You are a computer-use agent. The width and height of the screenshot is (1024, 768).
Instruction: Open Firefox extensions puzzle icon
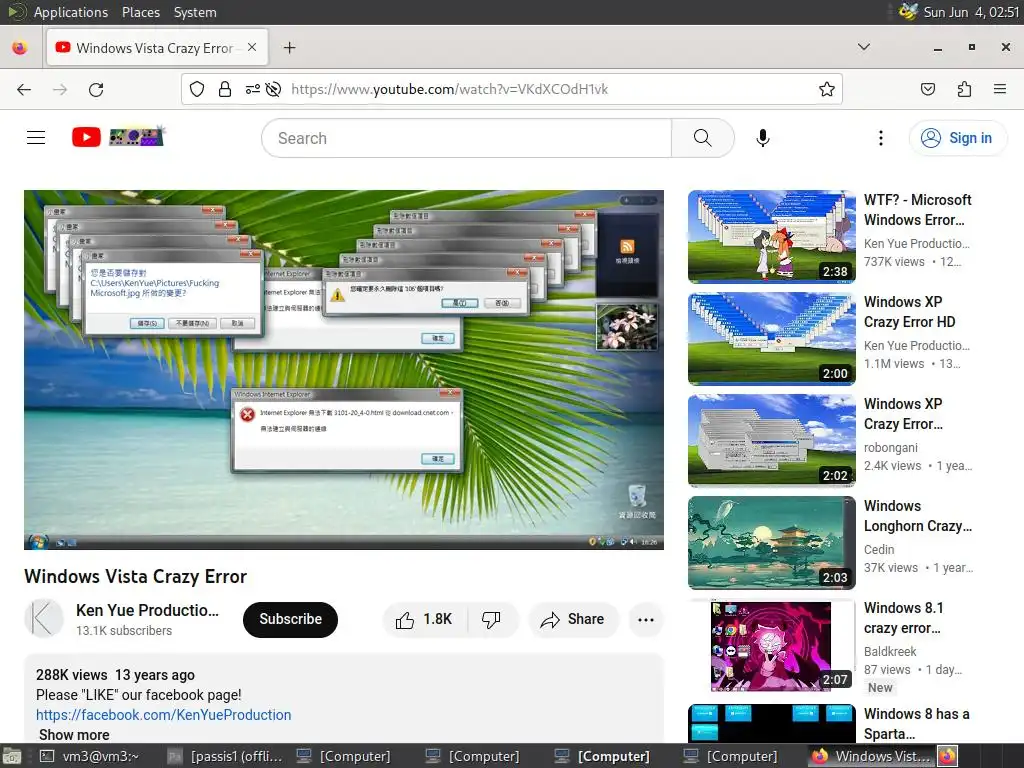(964, 89)
